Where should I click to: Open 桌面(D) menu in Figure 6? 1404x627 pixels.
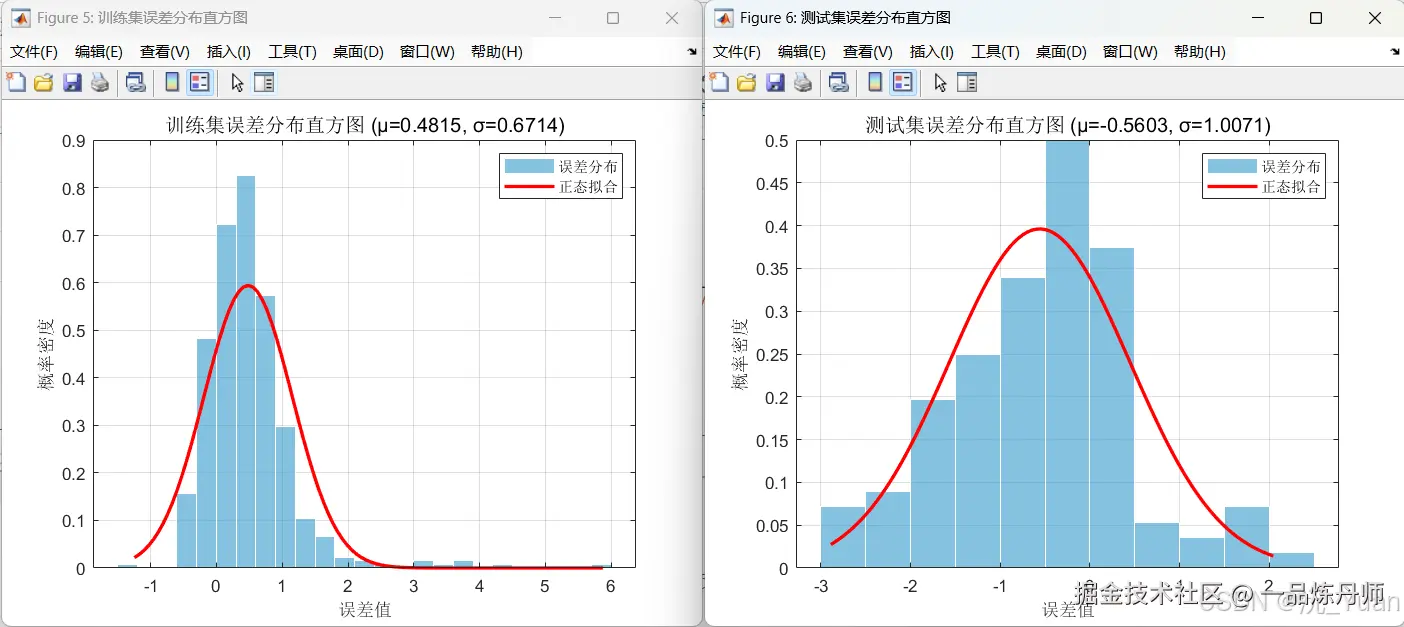pyautogui.click(x=1061, y=52)
